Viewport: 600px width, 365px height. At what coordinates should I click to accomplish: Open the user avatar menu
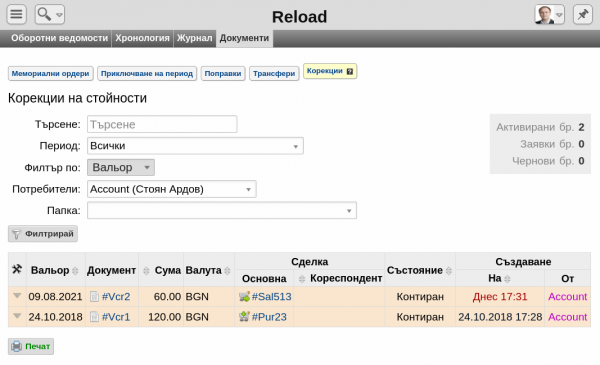point(549,15)
